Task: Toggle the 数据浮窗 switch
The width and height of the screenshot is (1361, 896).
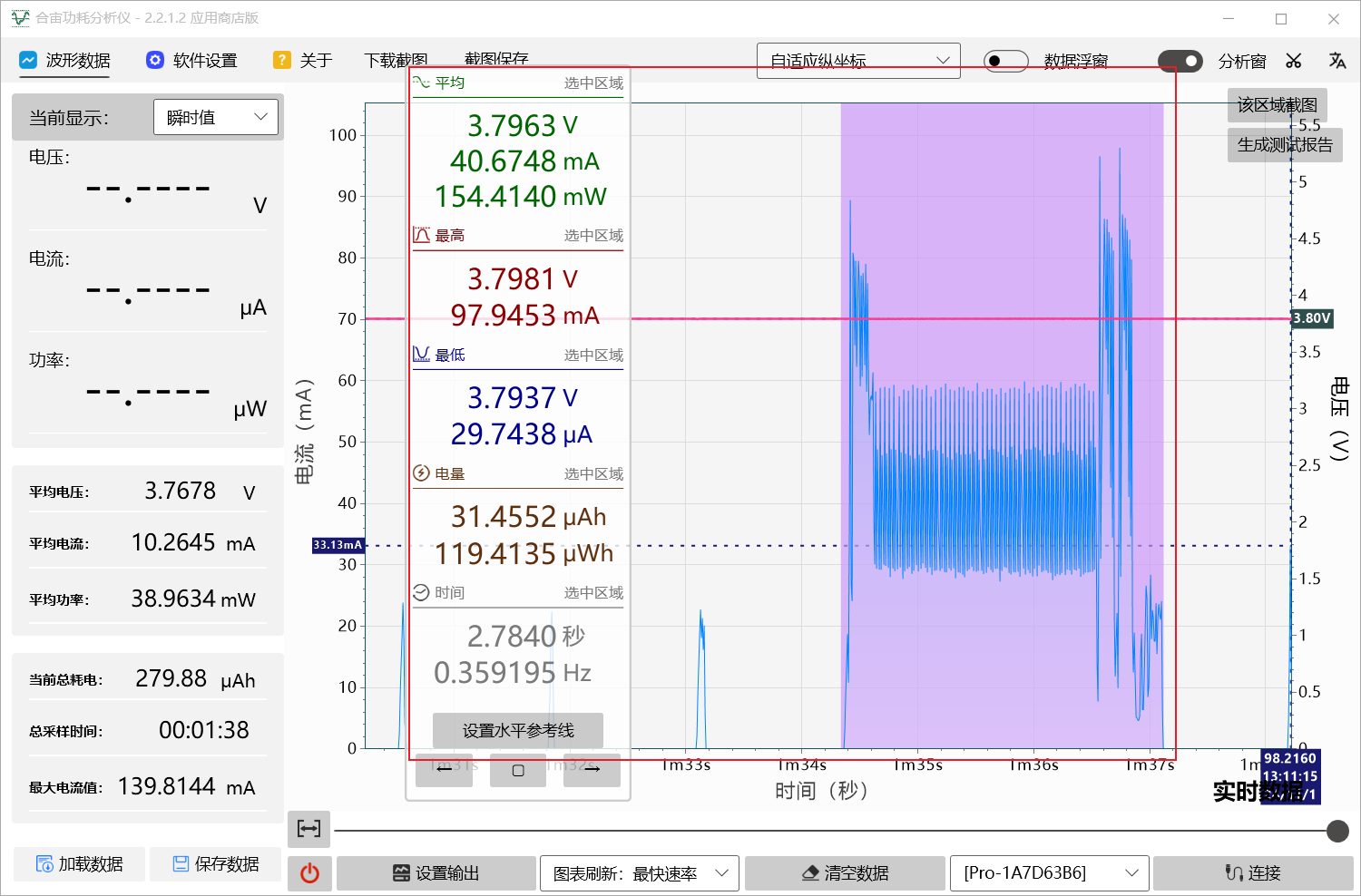Action: pyautogui.click(x=1006, y=61)
